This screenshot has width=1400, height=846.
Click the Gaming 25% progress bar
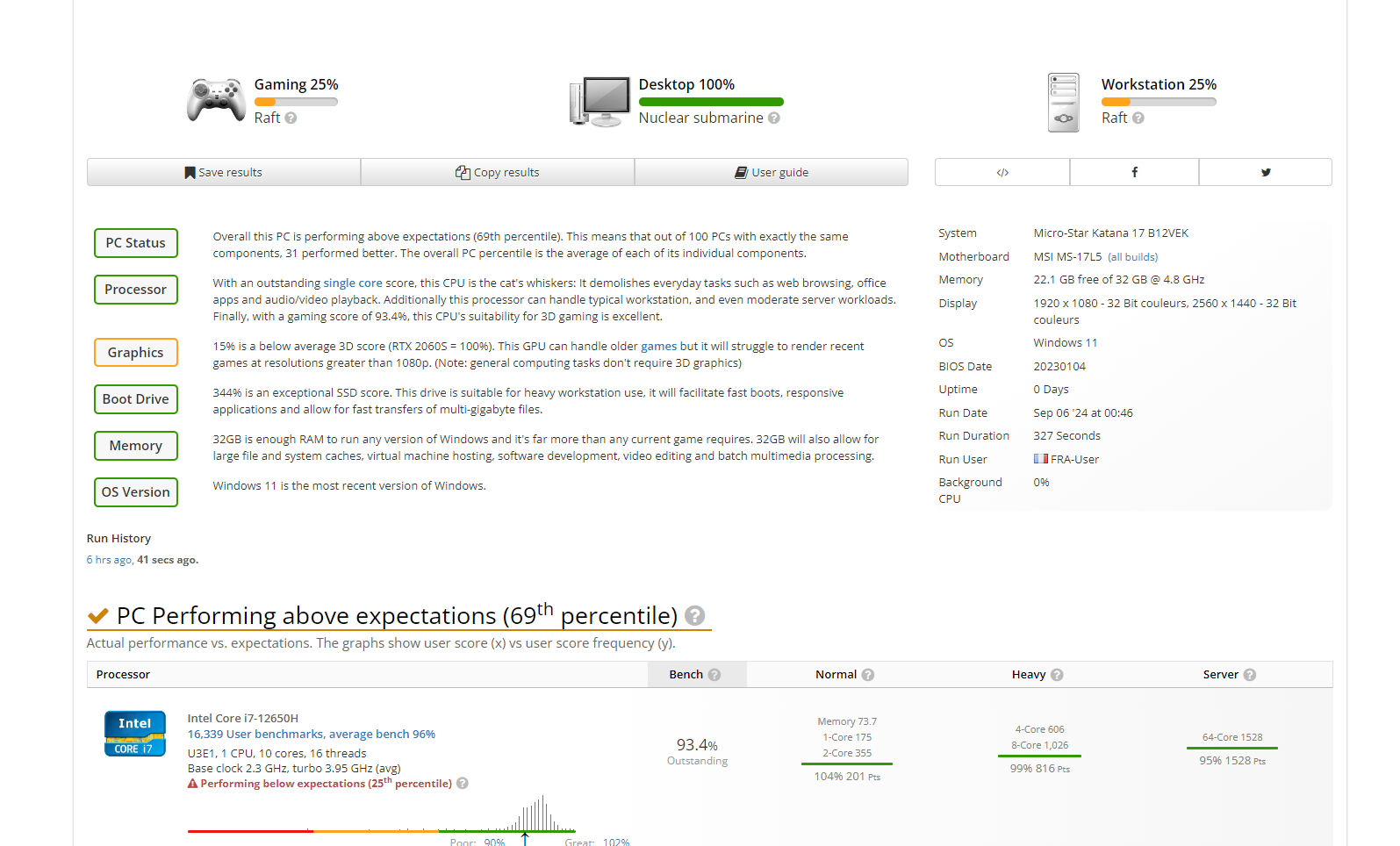tap(296, 102)
